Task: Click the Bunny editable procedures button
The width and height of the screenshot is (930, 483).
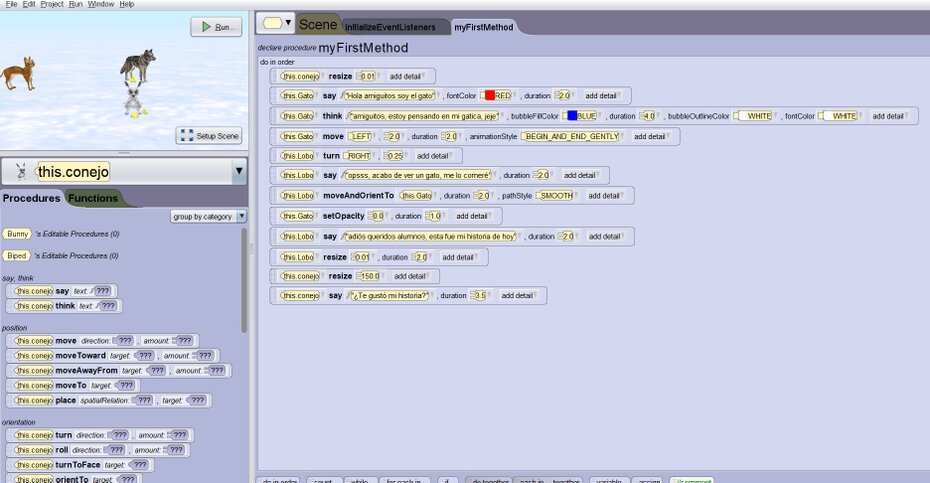Action: (x=17, y=234)
